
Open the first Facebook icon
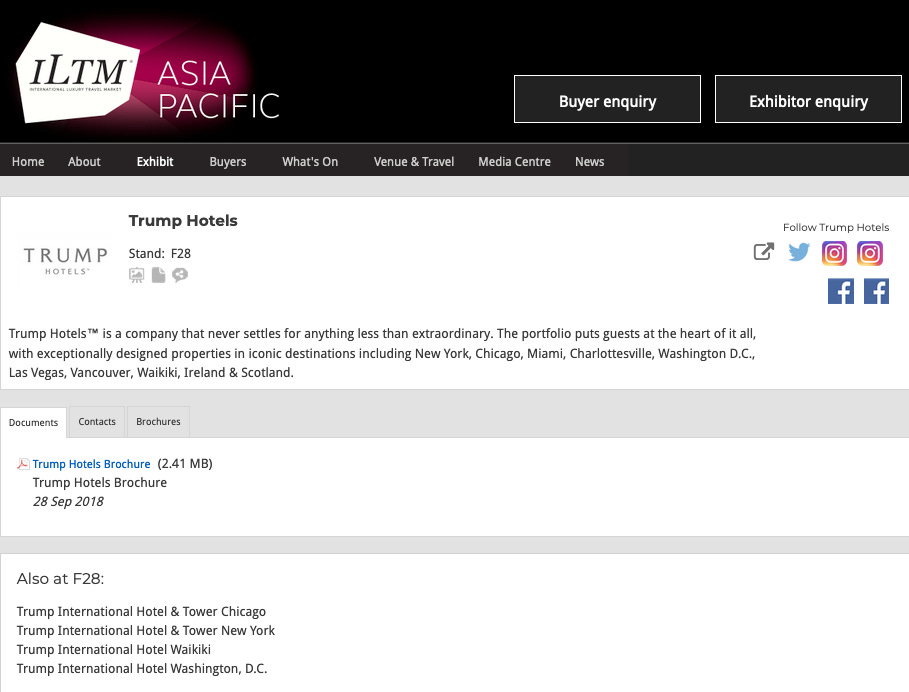point(841,291)
